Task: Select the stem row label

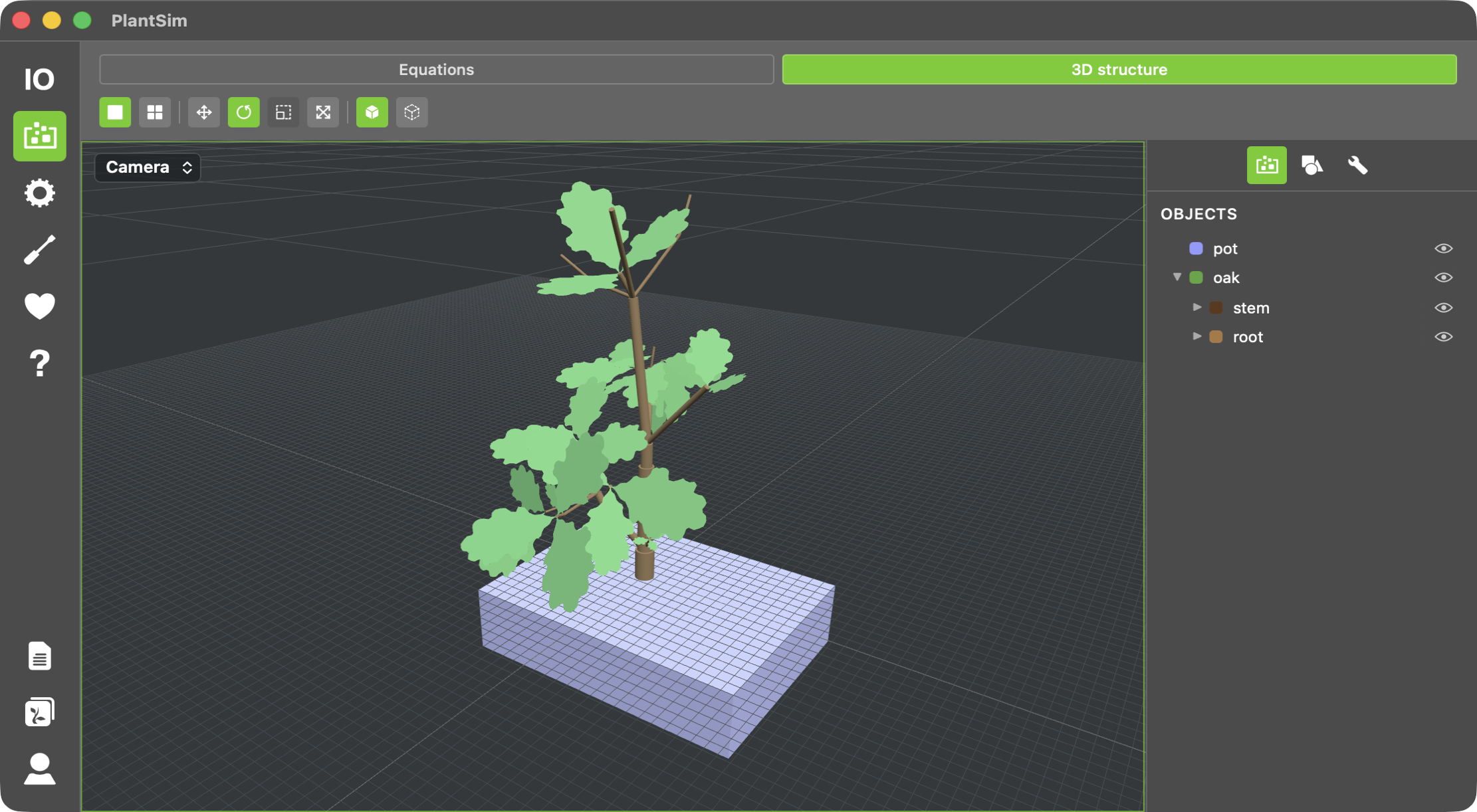Action: [1251, 308]
